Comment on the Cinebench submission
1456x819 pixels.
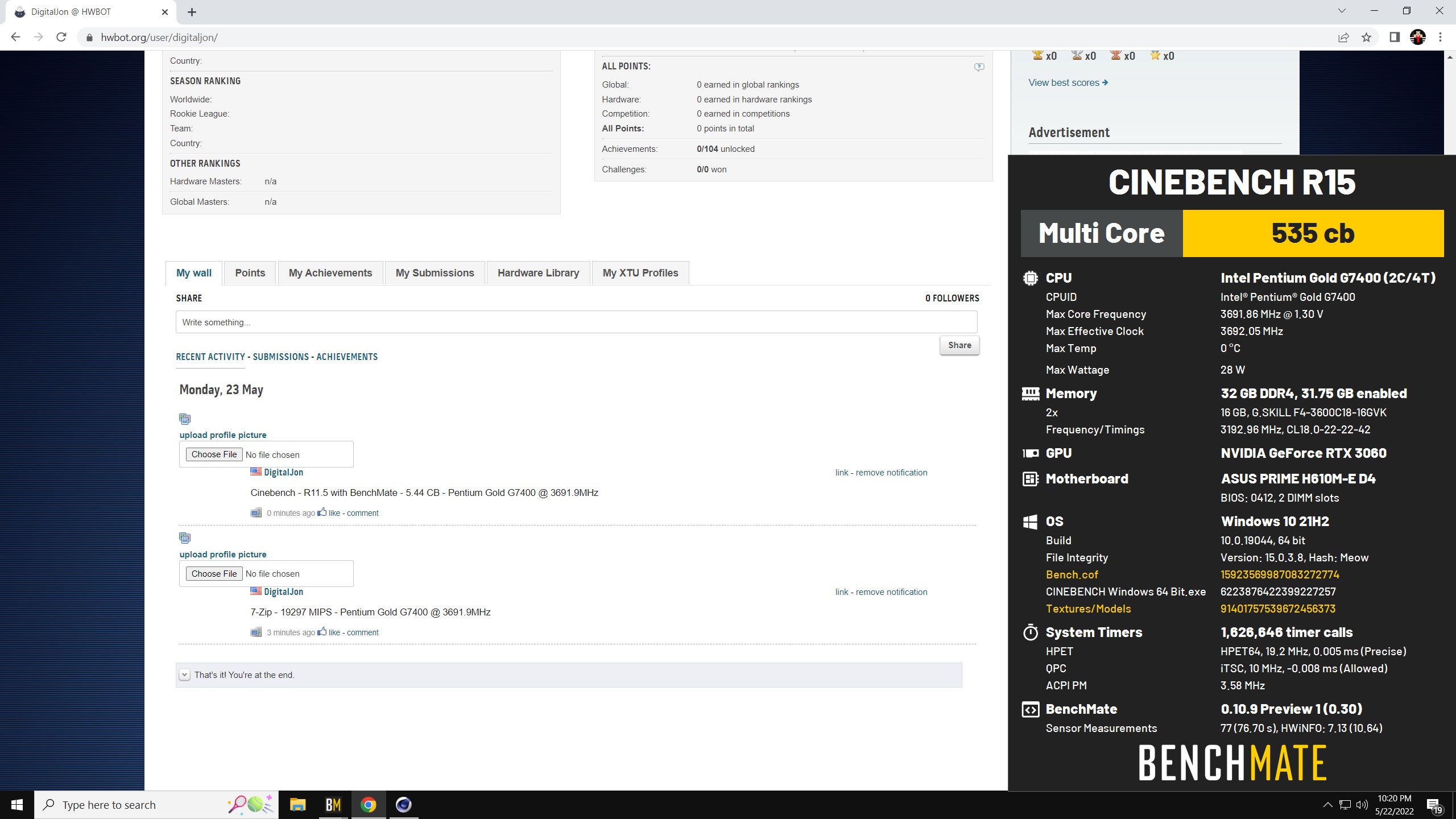[363, 513]
